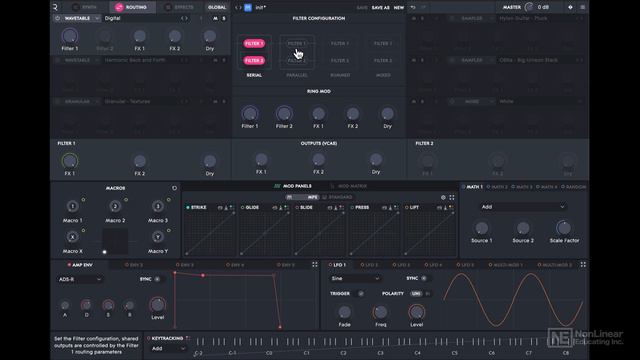This screenshot has height=360, width=640.
Task: Open the Synth tab
Action: pos(85,7)
